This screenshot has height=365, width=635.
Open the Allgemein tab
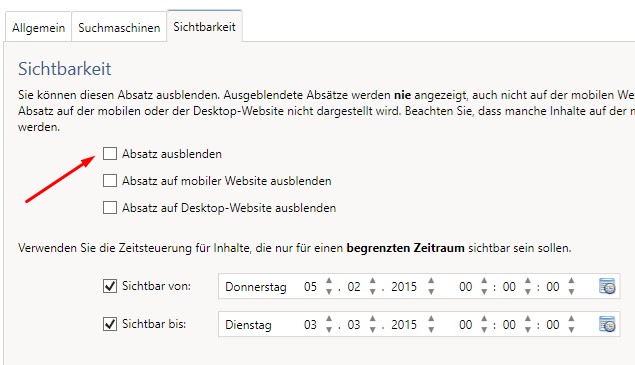(38, 28)
